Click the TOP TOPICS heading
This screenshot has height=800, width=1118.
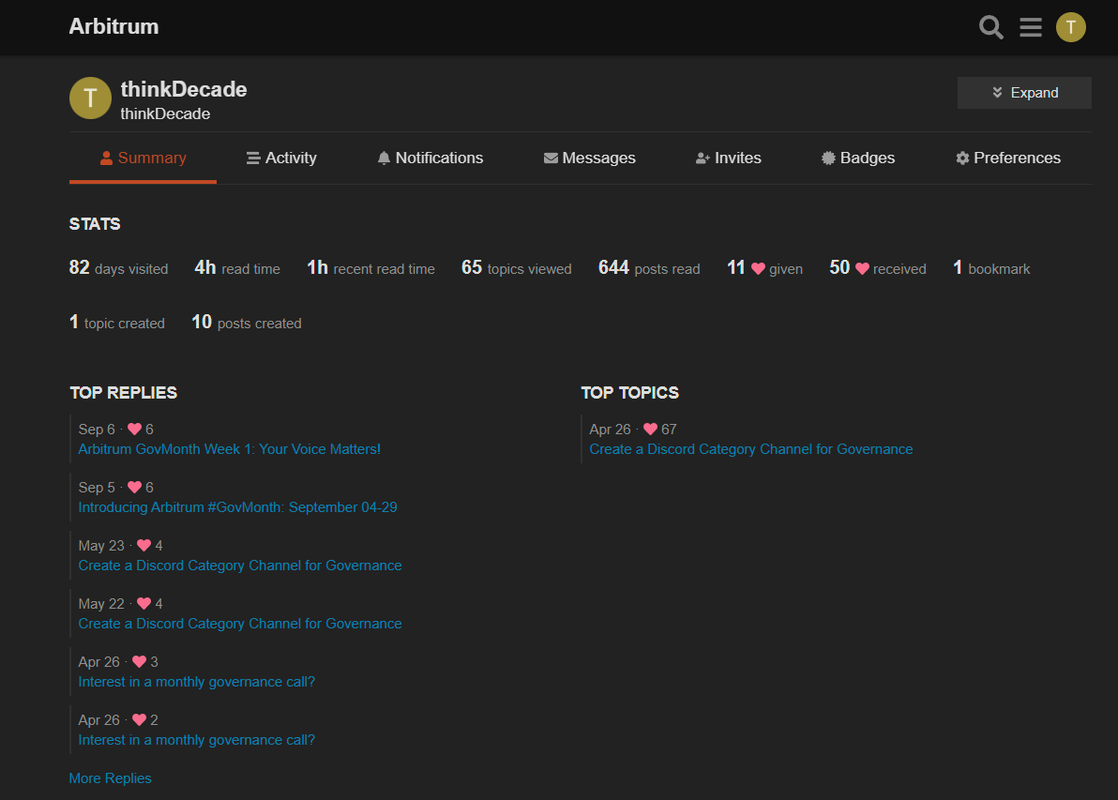pyautogui.click(x=630, y=393)
